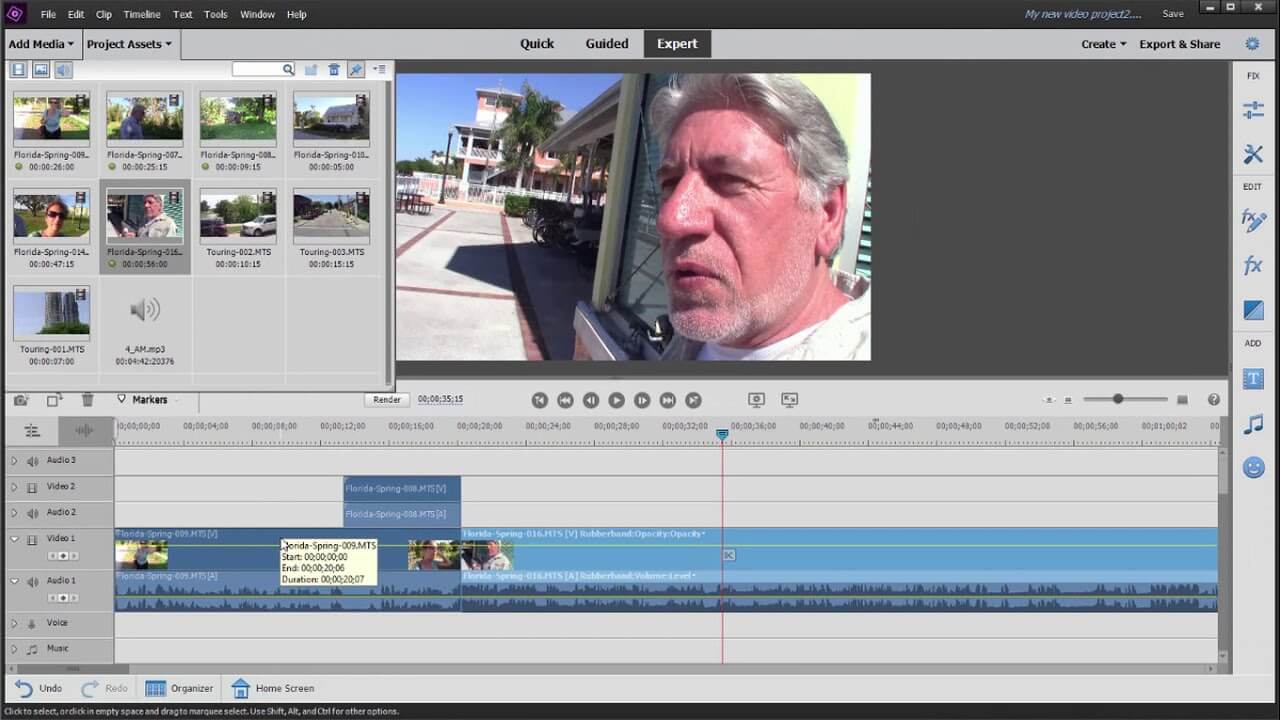Select the Tools icon in the Fix section
Screen dimensions: 1280x720
1254,154
